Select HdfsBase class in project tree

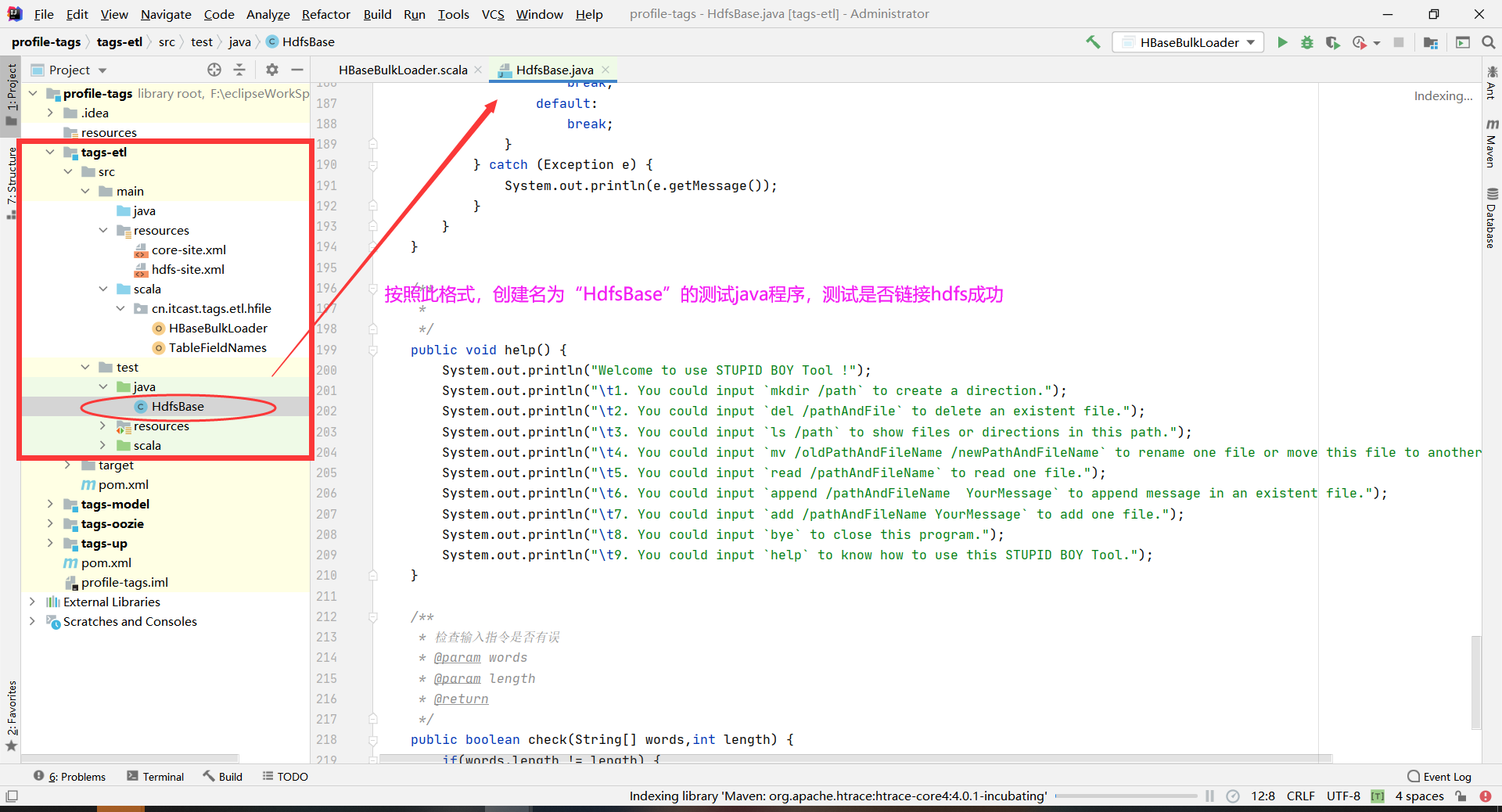[178, 406]
